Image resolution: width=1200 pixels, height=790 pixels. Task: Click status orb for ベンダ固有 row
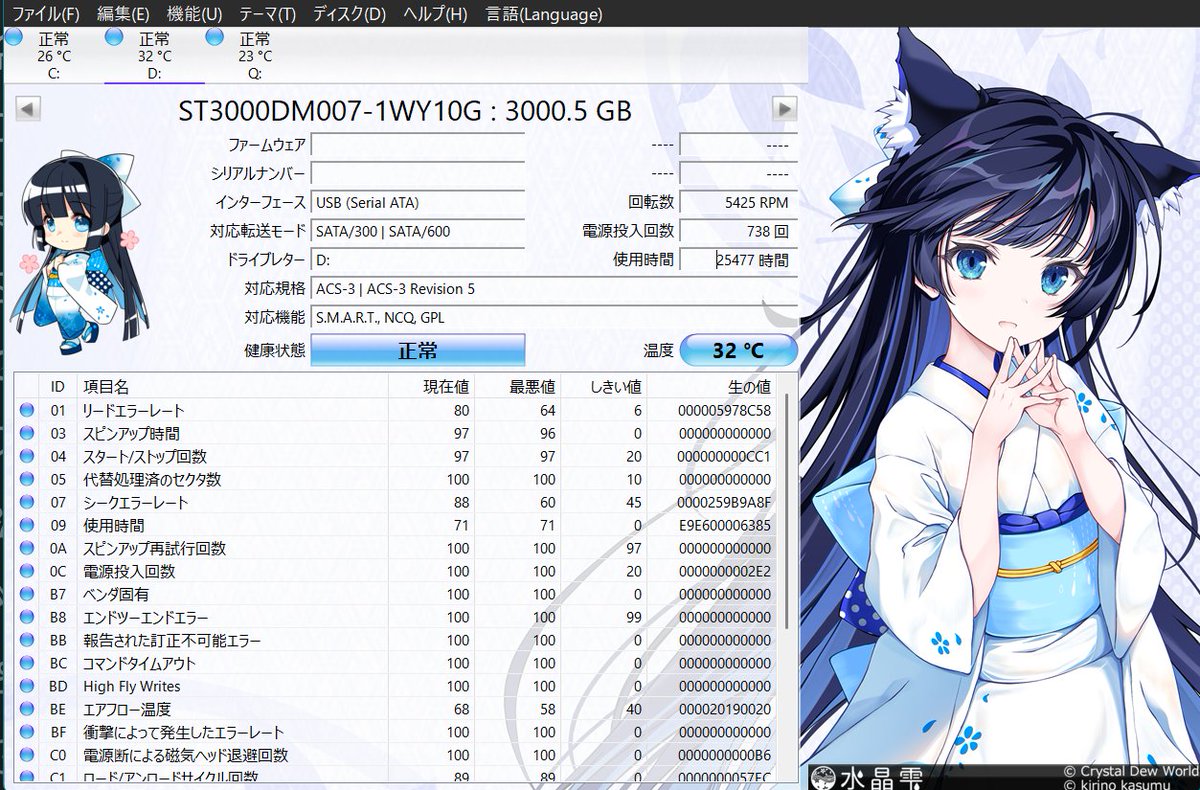[x=27, y=594]
